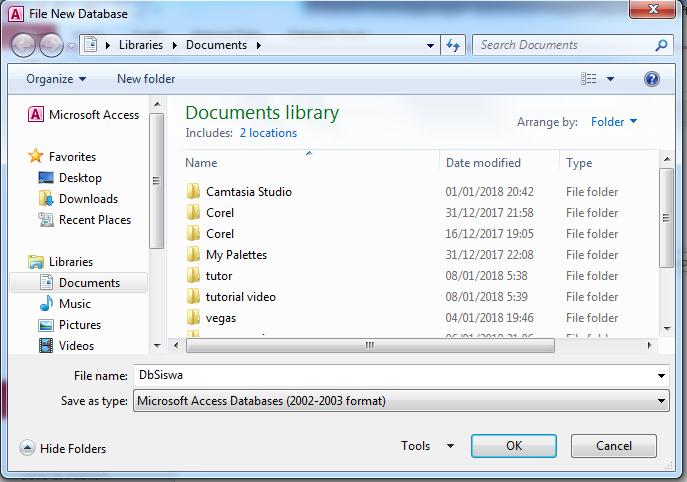This screenshot has height=482, width=687.
Task: Open the File name dropdown arrow
Action: [661, 376]
